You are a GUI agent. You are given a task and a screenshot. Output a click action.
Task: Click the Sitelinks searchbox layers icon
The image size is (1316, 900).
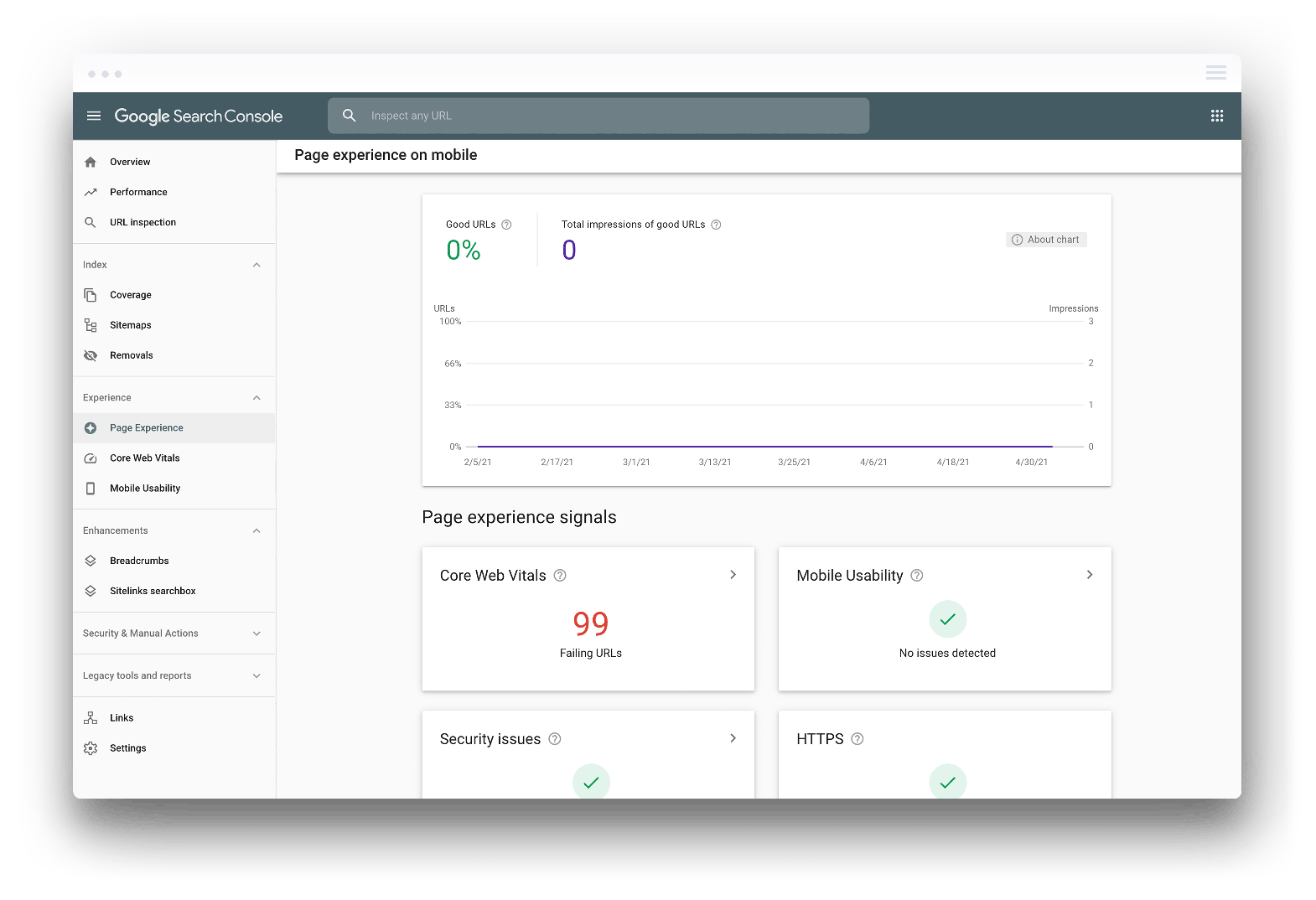tap(91, 591)
